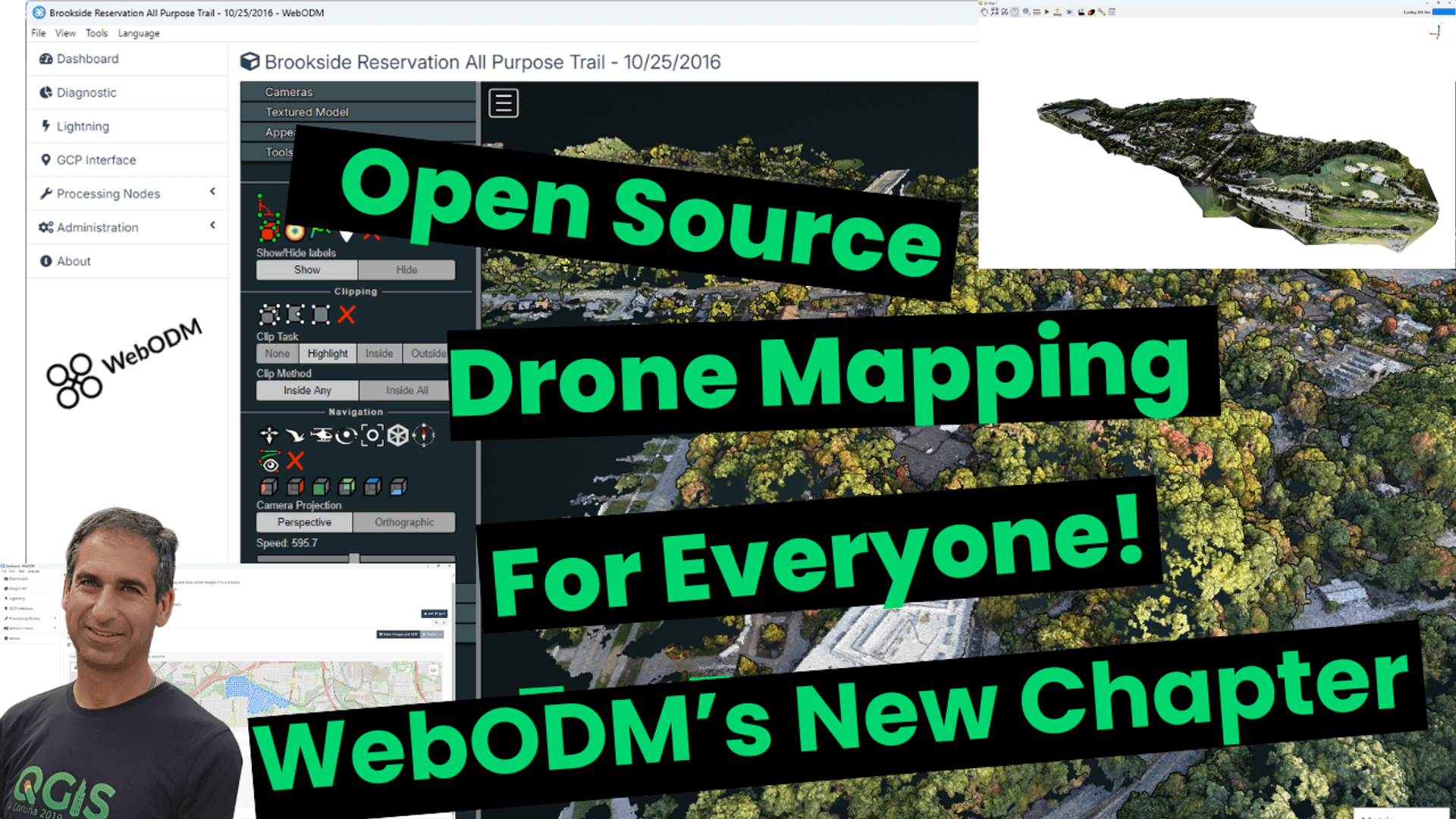Screen dimensions: 1456x819
Task: Switch to bird fly controls
Action: (x=295, y=435)
